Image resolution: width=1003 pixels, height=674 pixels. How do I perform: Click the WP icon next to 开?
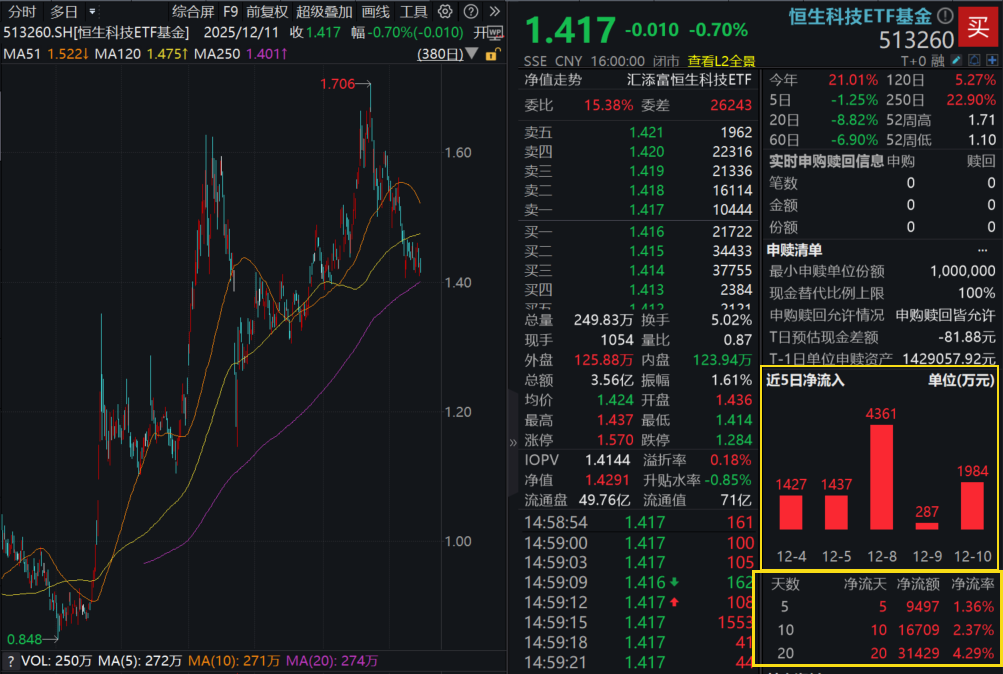point(496,32)
